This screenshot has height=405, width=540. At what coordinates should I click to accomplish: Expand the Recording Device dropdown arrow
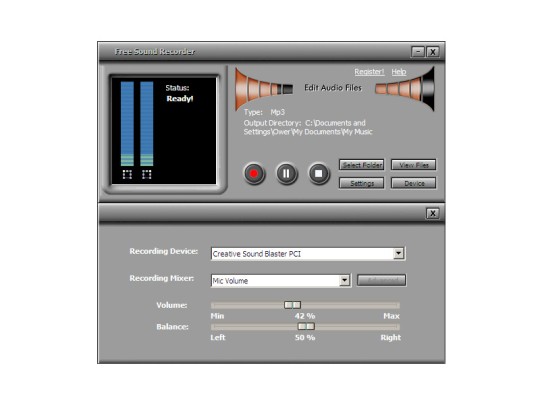pos(398,254)
